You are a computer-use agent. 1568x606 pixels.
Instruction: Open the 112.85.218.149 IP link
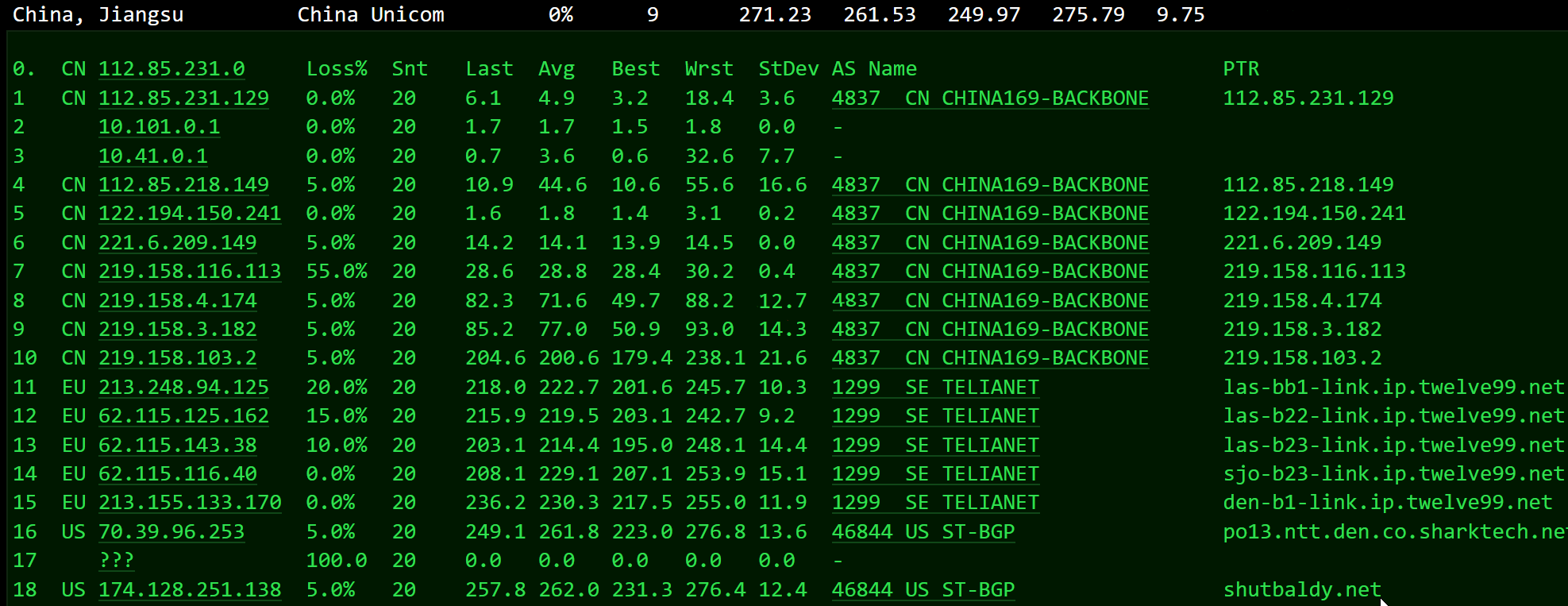pos(183,184)
